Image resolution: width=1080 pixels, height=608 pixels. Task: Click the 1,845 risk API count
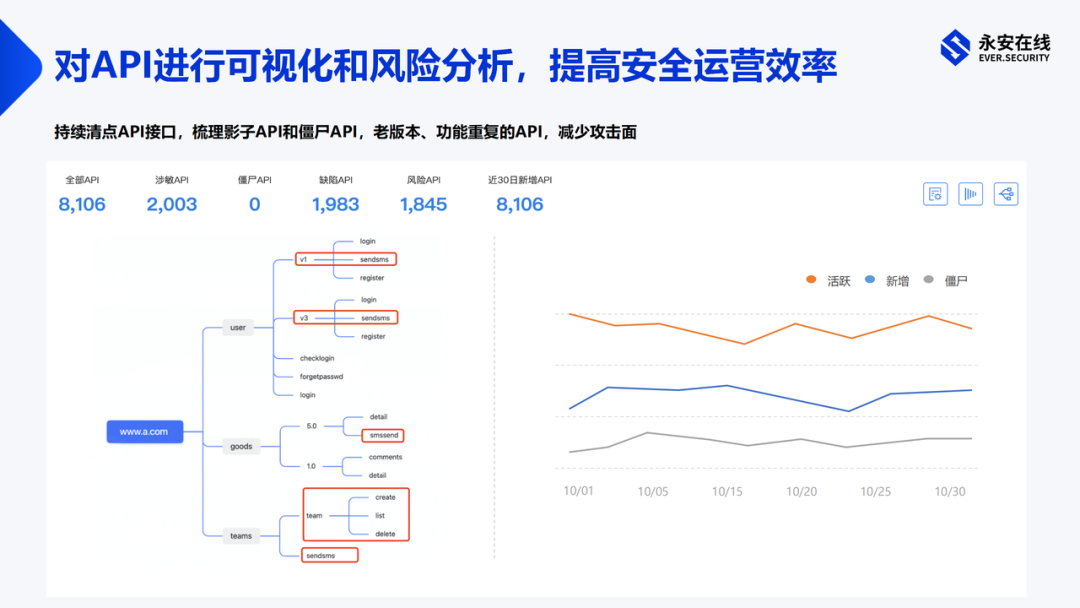(423, 205)
